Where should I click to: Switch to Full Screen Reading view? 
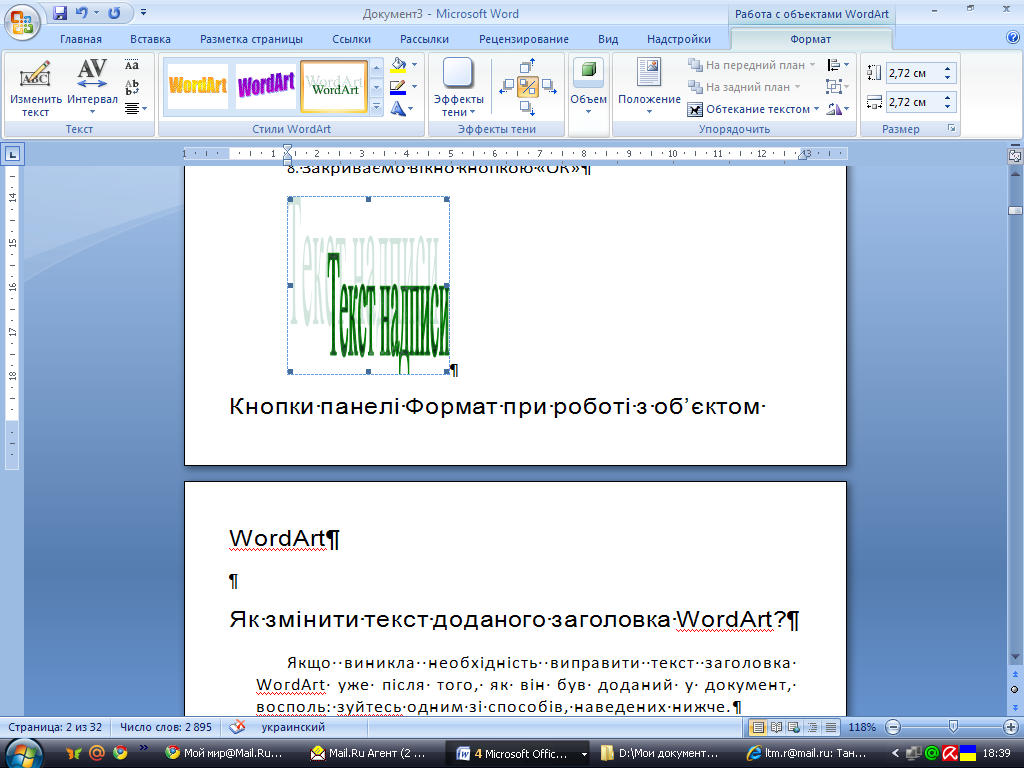click(x=776, y=727)
